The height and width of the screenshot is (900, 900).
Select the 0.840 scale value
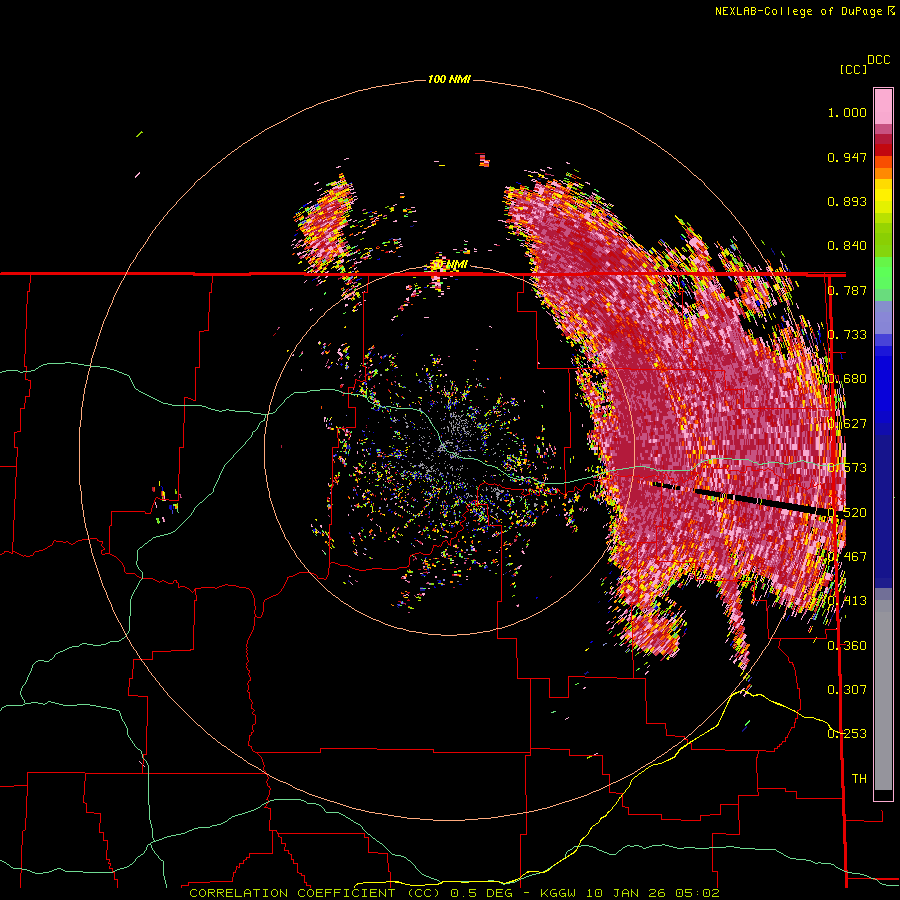847,246
